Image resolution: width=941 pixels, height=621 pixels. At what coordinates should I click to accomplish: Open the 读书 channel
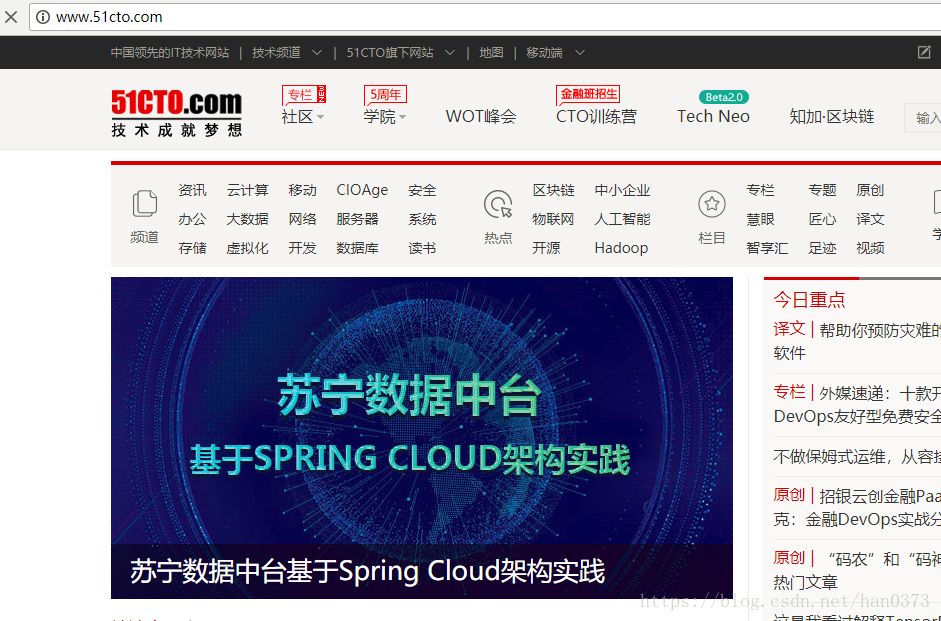tap(422, 248)
